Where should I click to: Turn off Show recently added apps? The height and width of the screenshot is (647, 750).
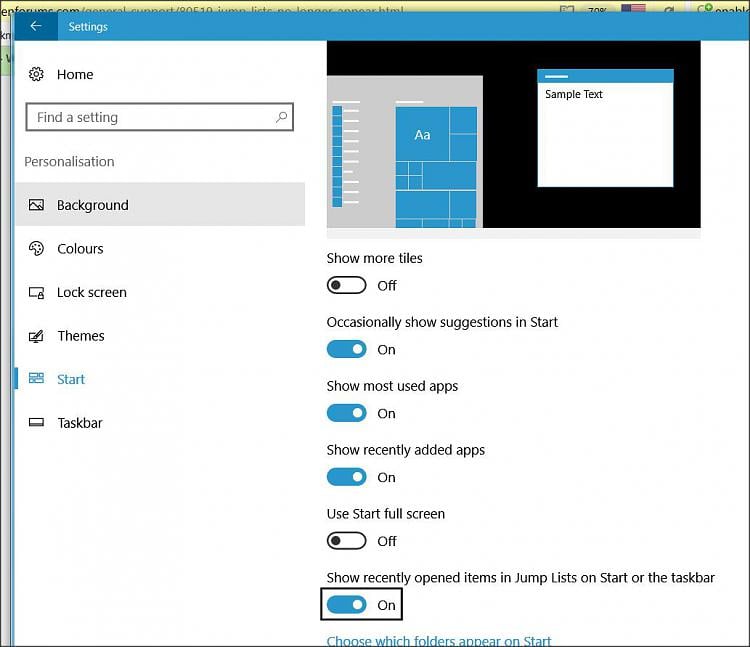(x=346, y=477)
